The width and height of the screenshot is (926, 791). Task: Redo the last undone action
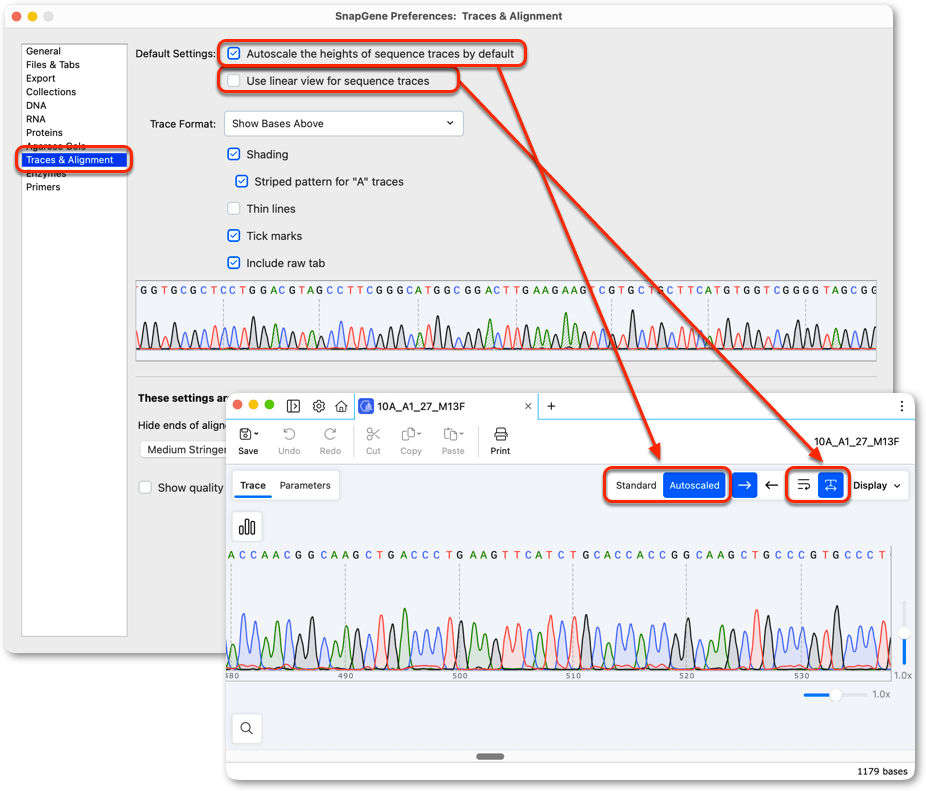point(330,441)
